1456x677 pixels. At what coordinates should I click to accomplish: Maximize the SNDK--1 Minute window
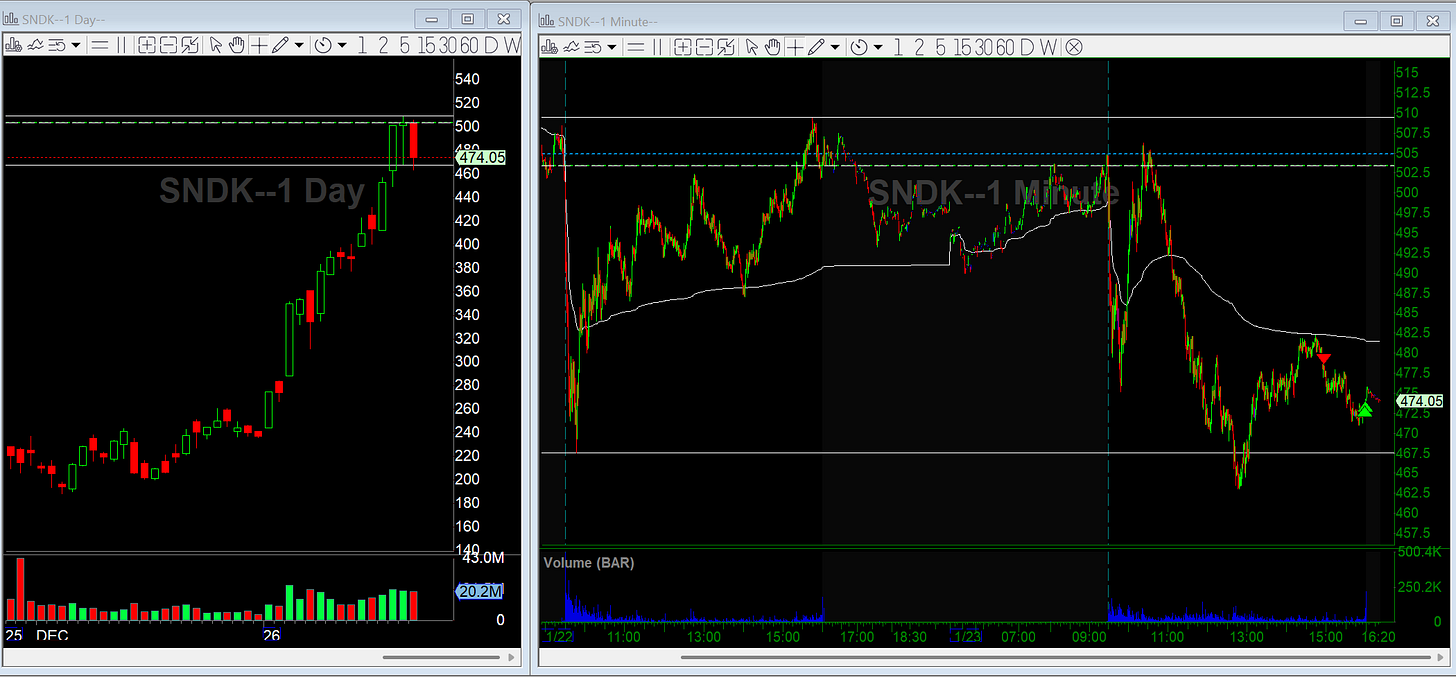pos(1396,20)
